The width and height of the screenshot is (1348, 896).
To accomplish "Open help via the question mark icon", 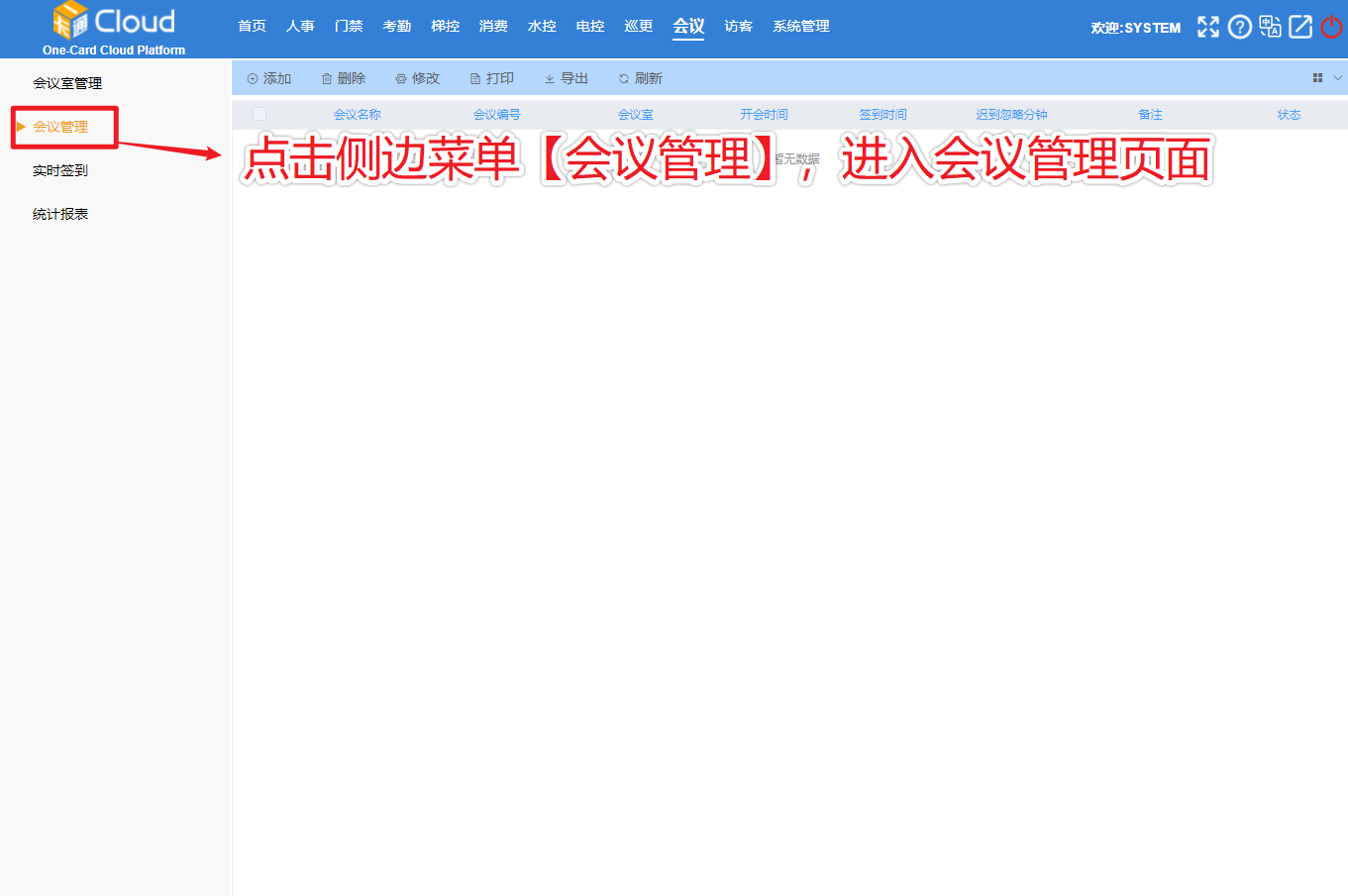I will pos(1239,27).
